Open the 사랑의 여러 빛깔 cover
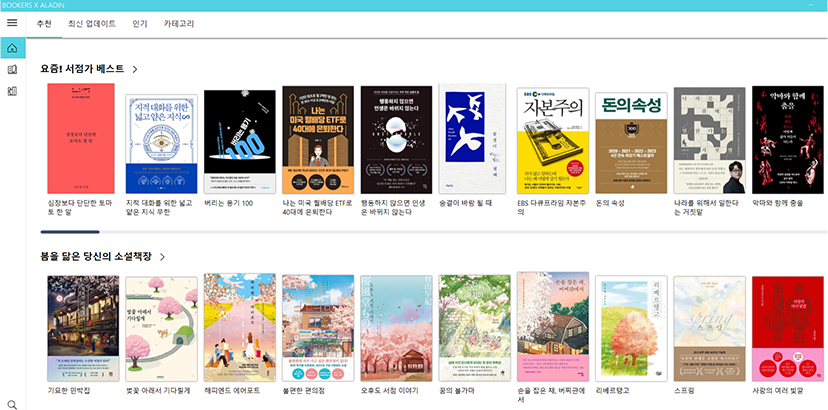Screen dimensions: 828x410 point(787,329)
